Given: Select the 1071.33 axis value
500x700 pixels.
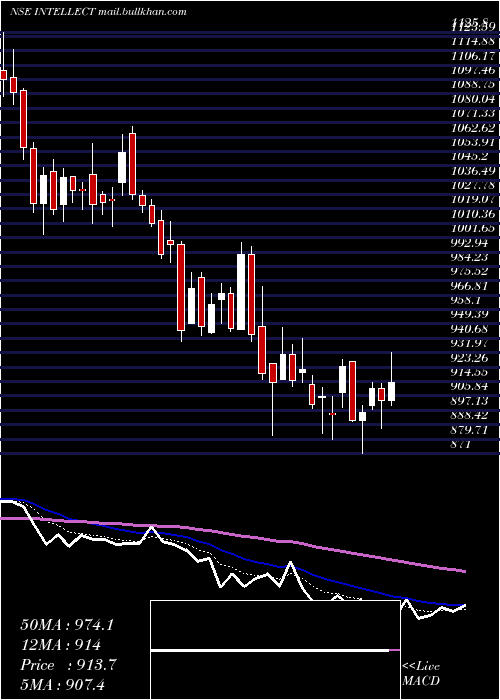Looking at the screenshot, I should [473, 113].
